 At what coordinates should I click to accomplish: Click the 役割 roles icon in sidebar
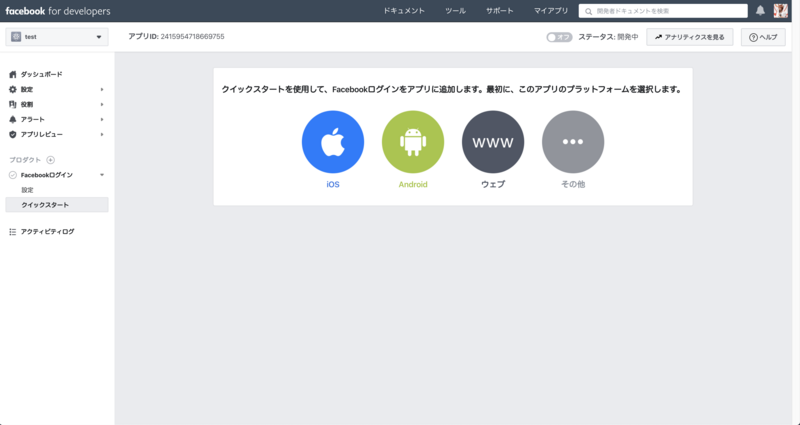(x=13, y=104)
